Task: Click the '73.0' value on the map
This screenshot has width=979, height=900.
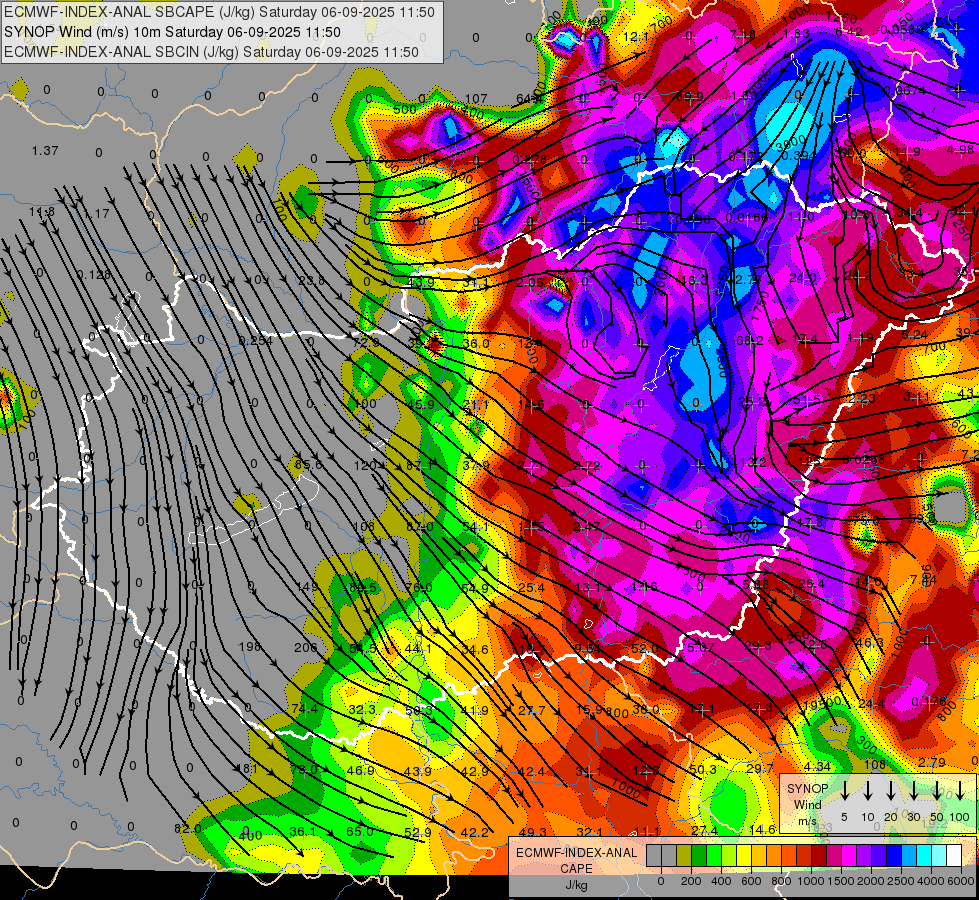Action: [x=304, y=769]
